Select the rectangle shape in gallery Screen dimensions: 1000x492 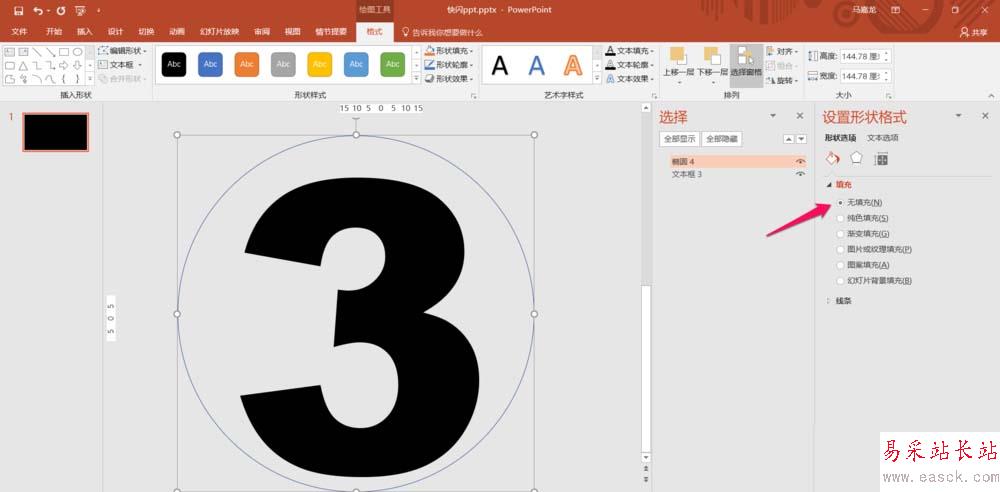click(64, 52)
